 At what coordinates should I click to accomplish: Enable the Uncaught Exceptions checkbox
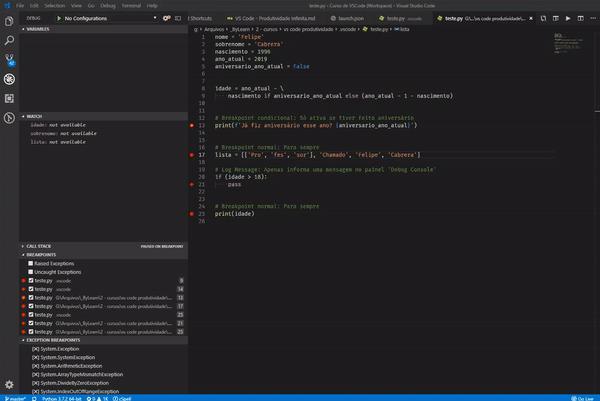30,272
